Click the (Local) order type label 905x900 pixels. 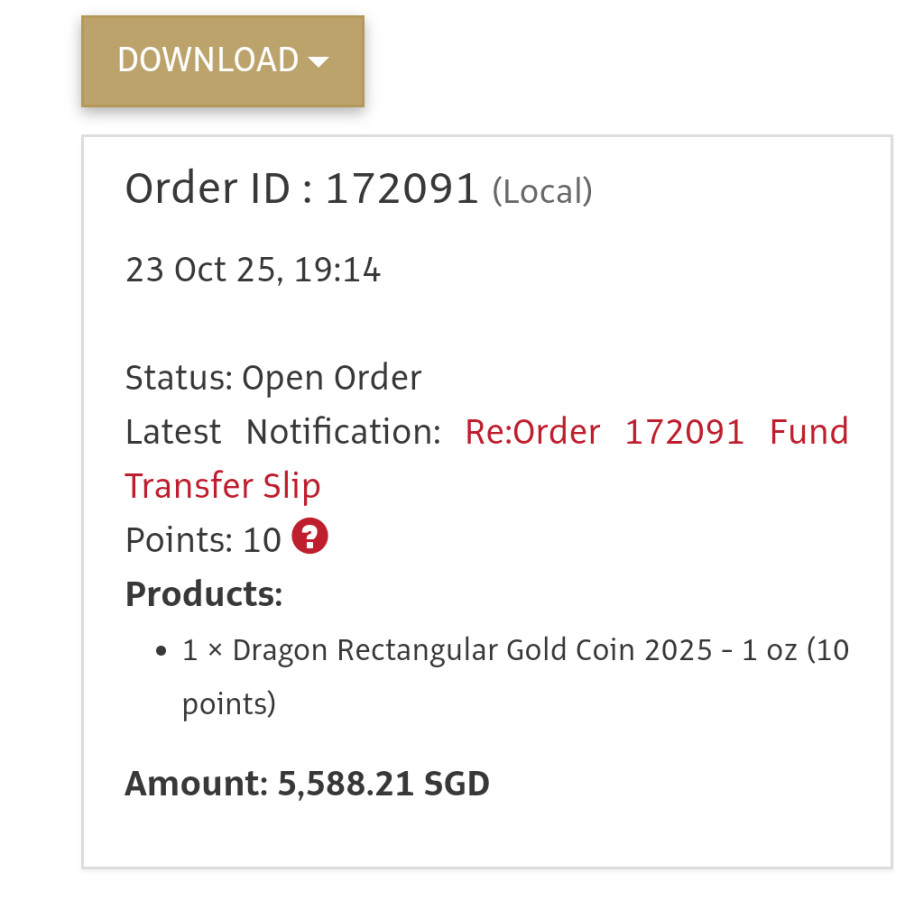(x=542, y=190)
